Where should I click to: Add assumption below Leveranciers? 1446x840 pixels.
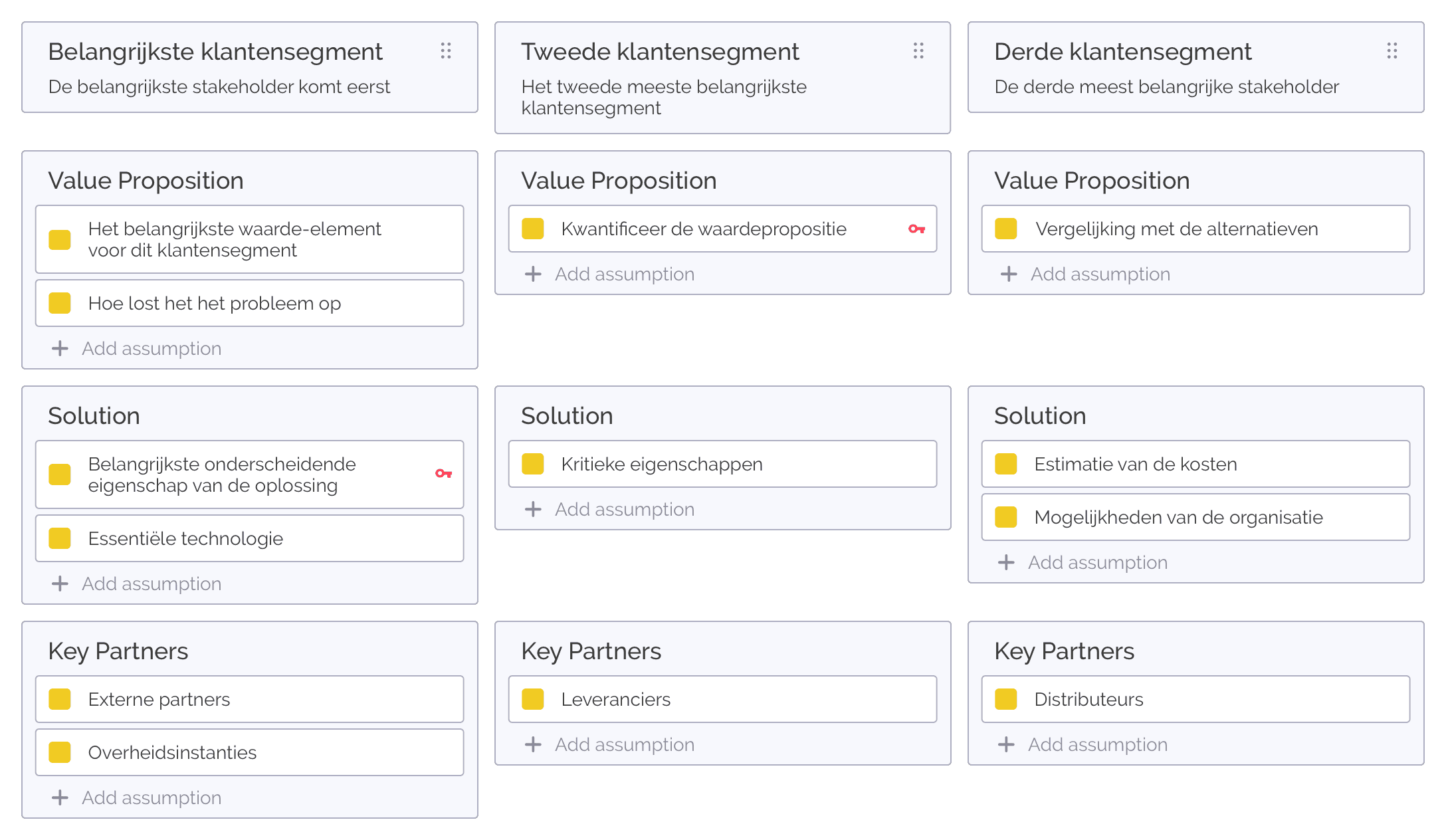[x=624, y=745]
